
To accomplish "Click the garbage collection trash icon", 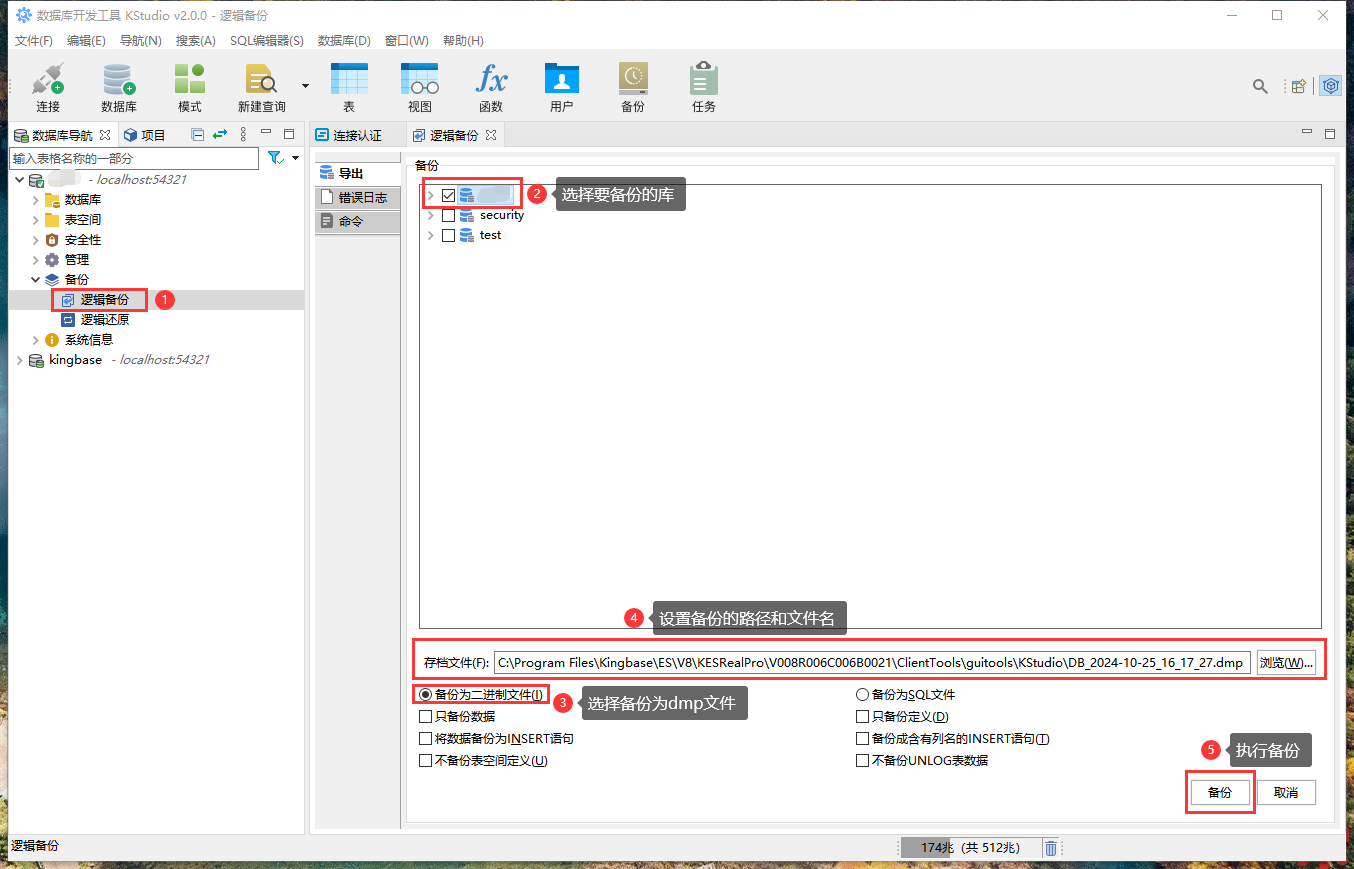I will [x=1051, y=848].
